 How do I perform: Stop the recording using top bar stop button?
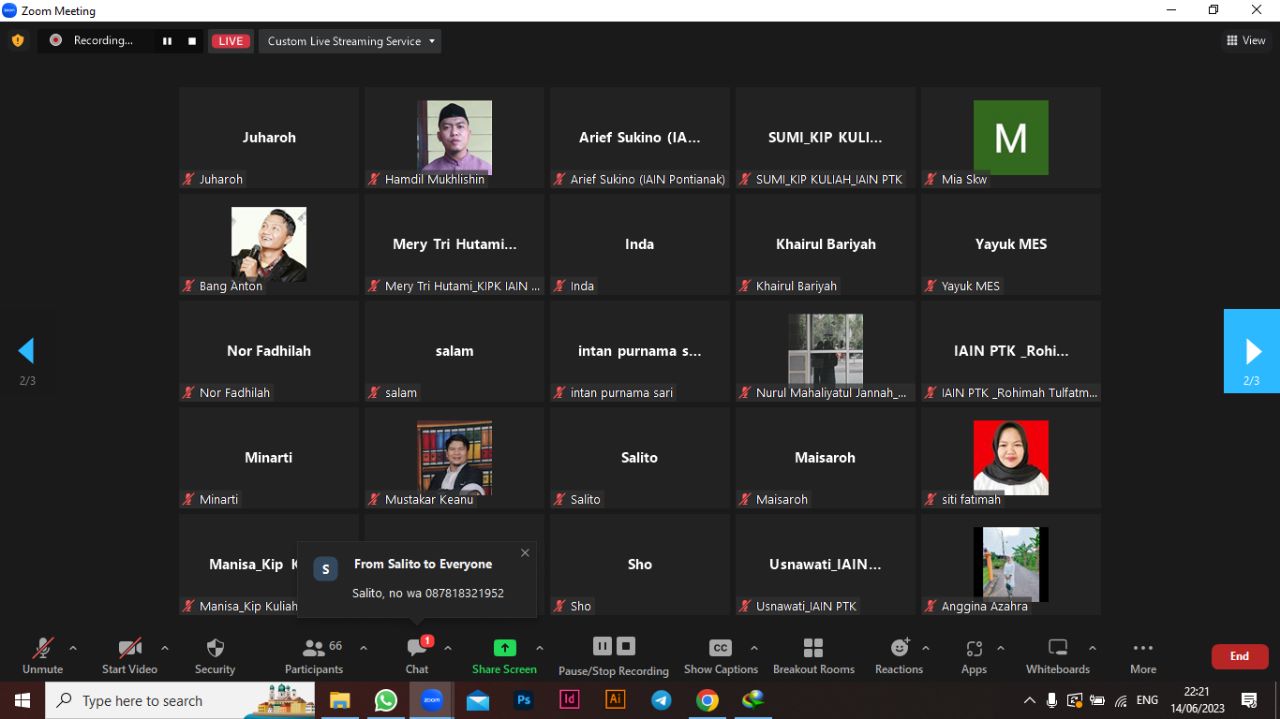point(192,41)
